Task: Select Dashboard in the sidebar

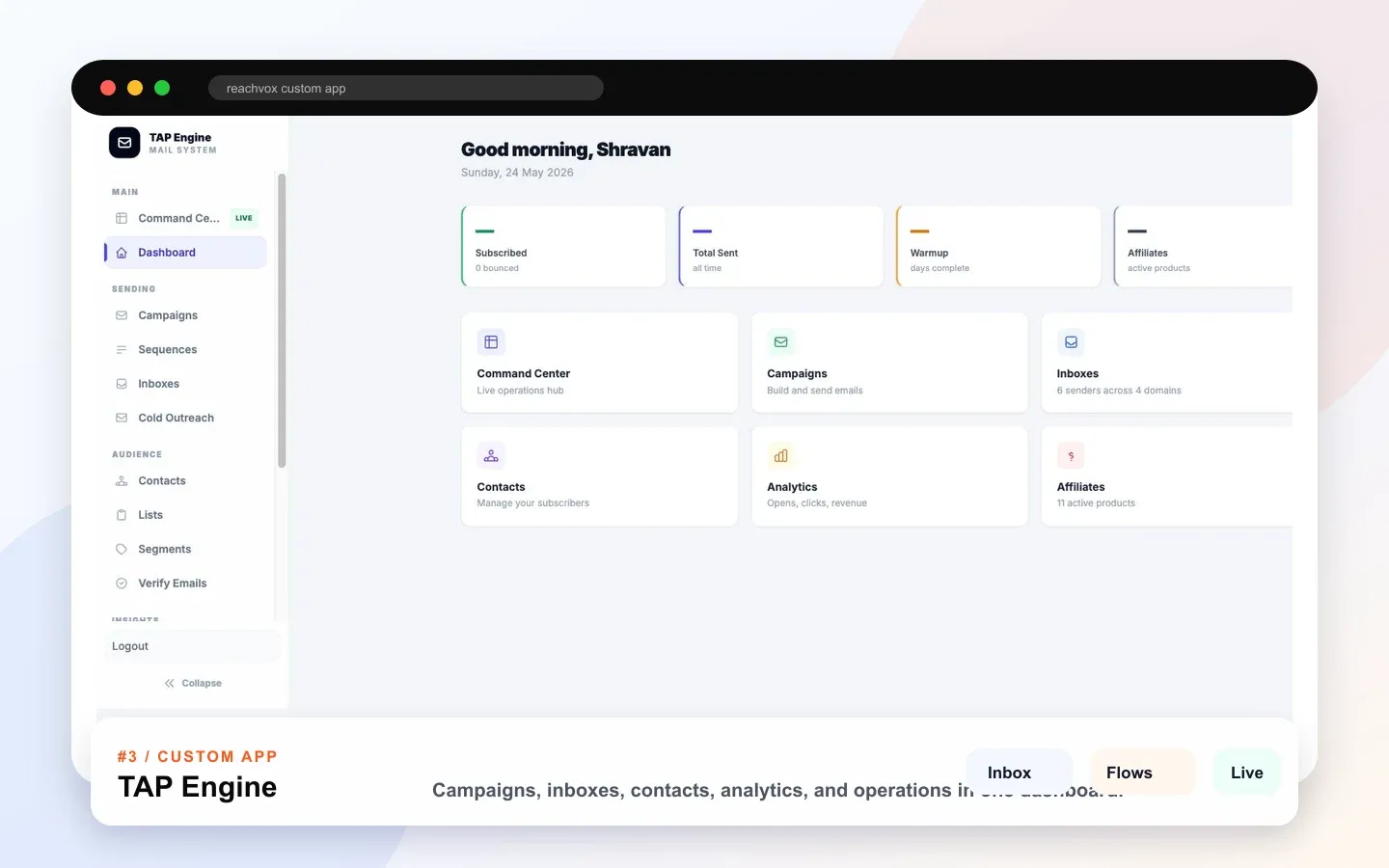Action: [x=185, y=253]
